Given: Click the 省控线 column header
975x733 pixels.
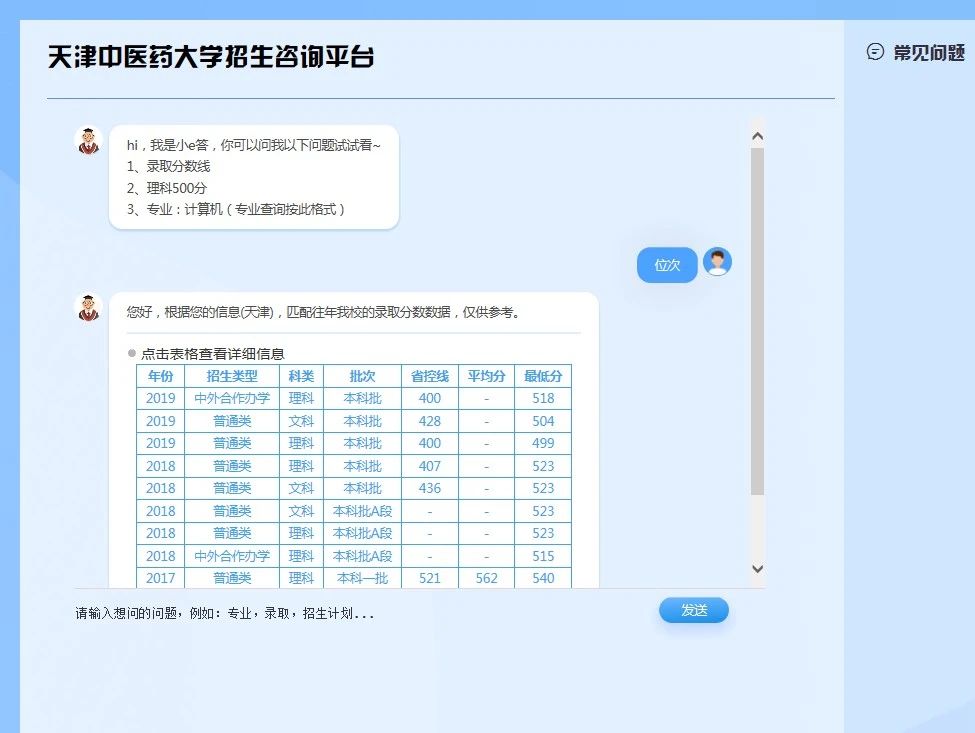Looking at the screenshot, I should [430, 376].
